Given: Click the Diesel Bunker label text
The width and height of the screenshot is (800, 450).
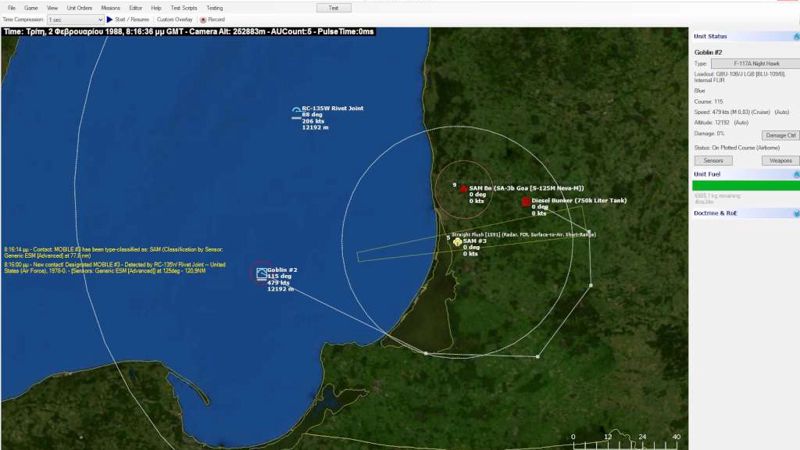Looking at the screenshot, I should pos(579,201).
